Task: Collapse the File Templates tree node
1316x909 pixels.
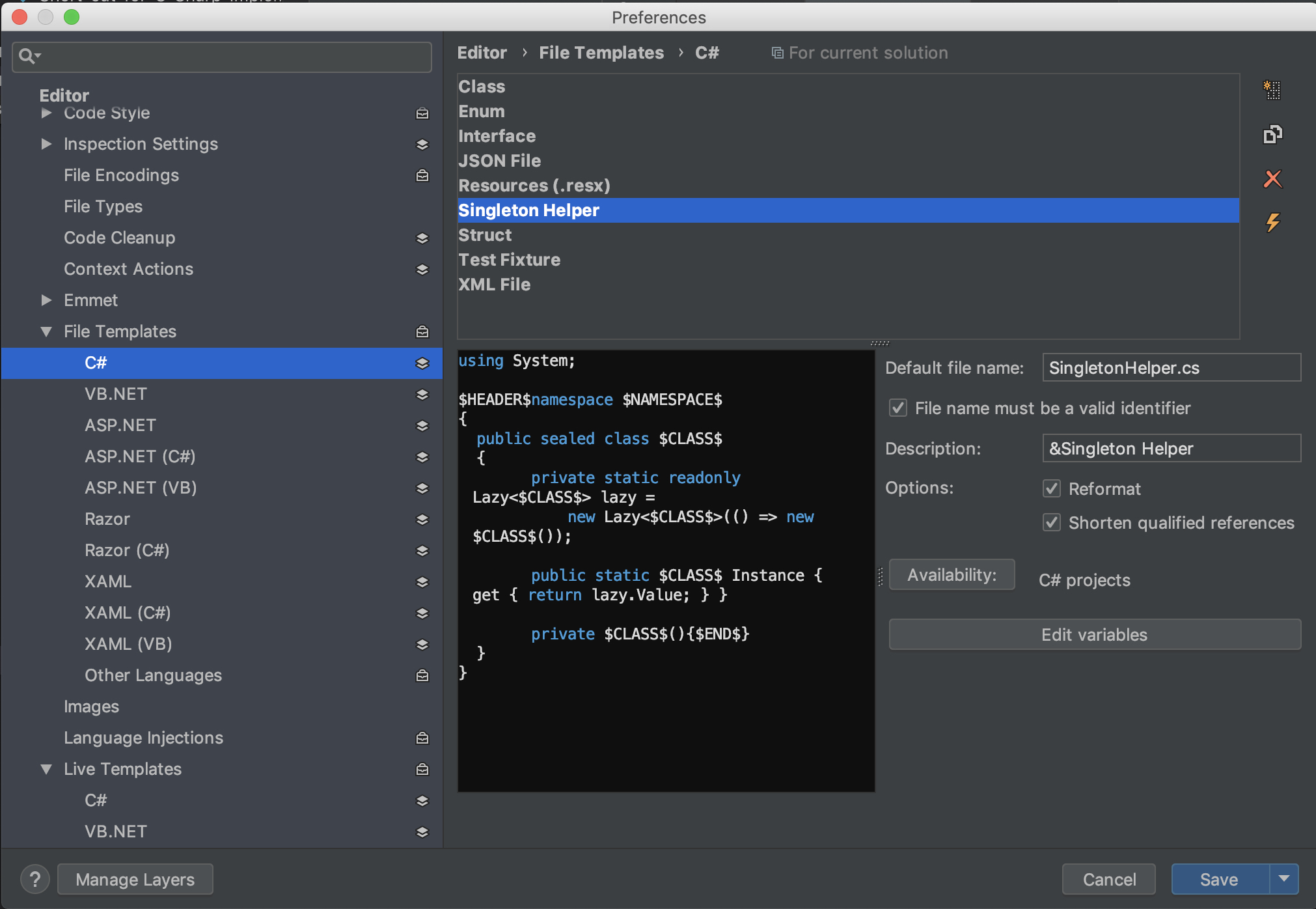Action: [46, 332]
